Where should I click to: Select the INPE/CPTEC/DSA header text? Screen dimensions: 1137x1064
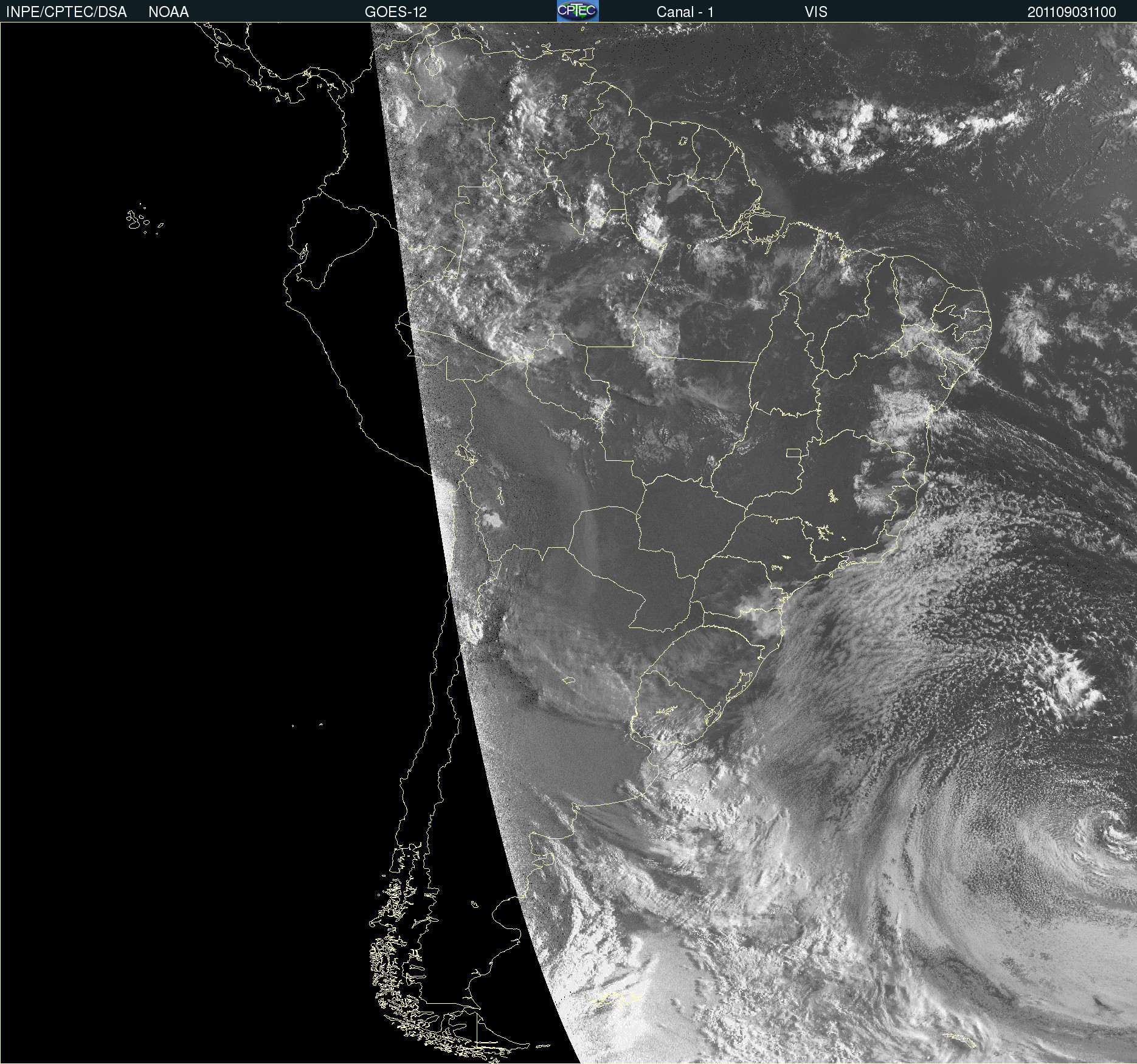[x=66, y=12]
